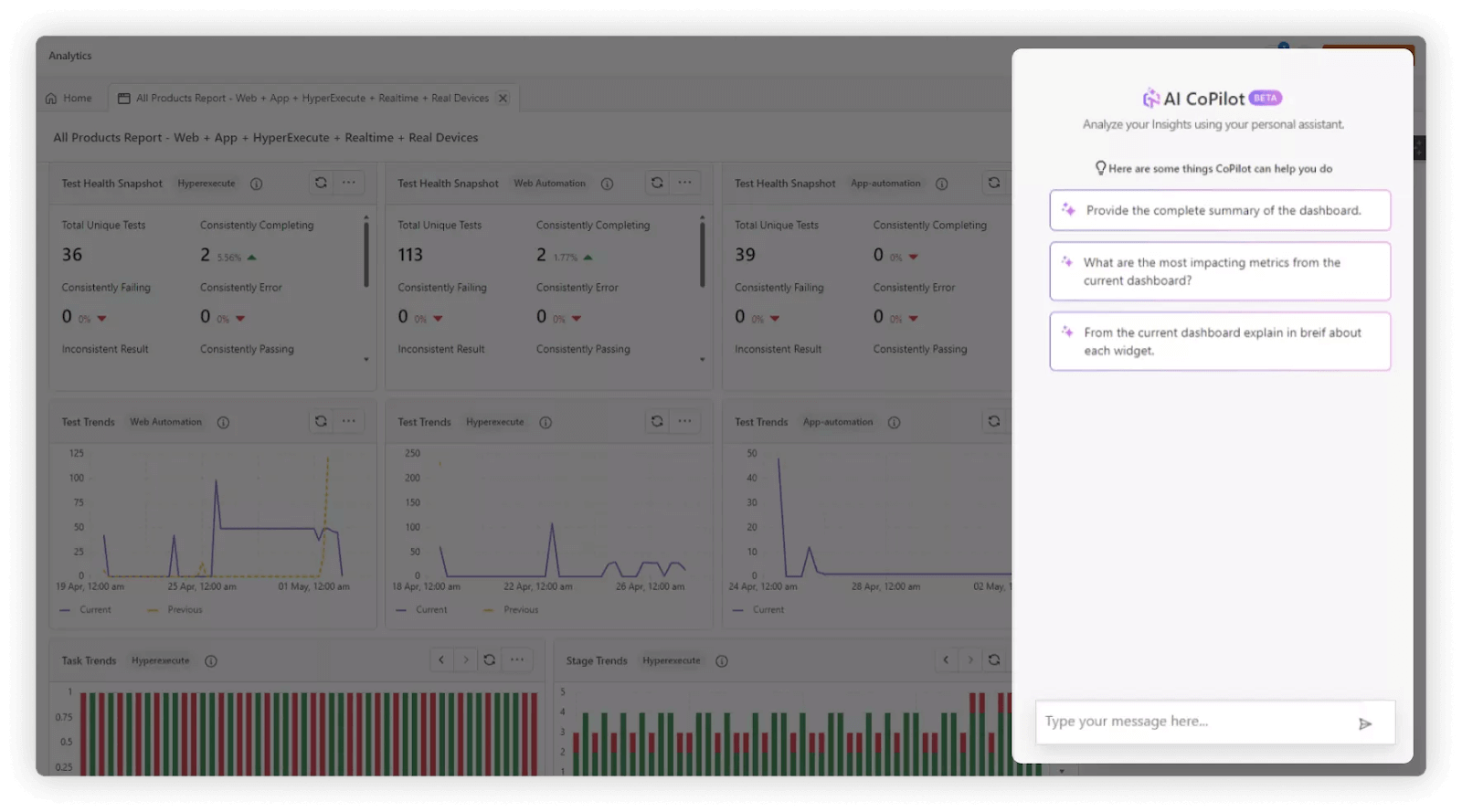Select 'Provide the complete summary of the dashboard' suggestion
This screenshot has width=1462, height=812.
pyautogui.click(x=1220, y=210)
